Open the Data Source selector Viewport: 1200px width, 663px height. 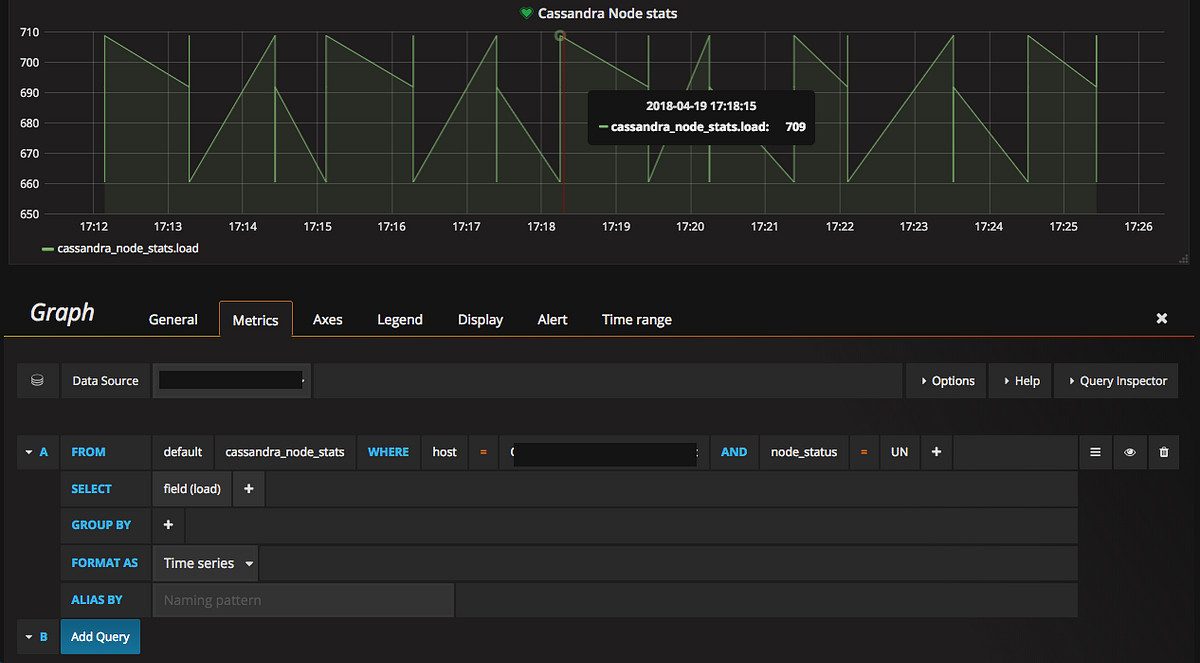pos(230,380)
